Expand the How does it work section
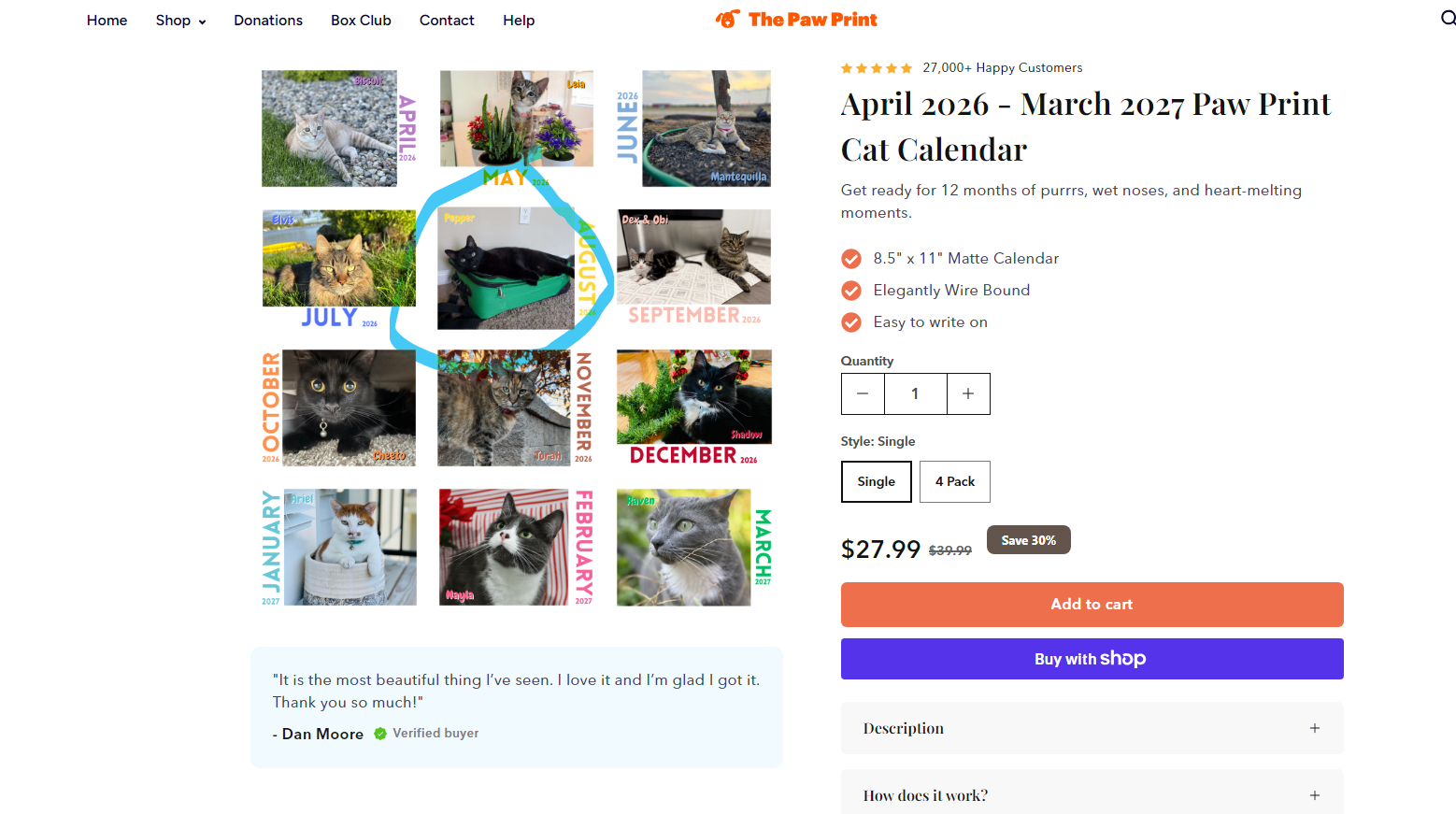Viewport: 1456px width, 814px height. (x=1092, y=794)
